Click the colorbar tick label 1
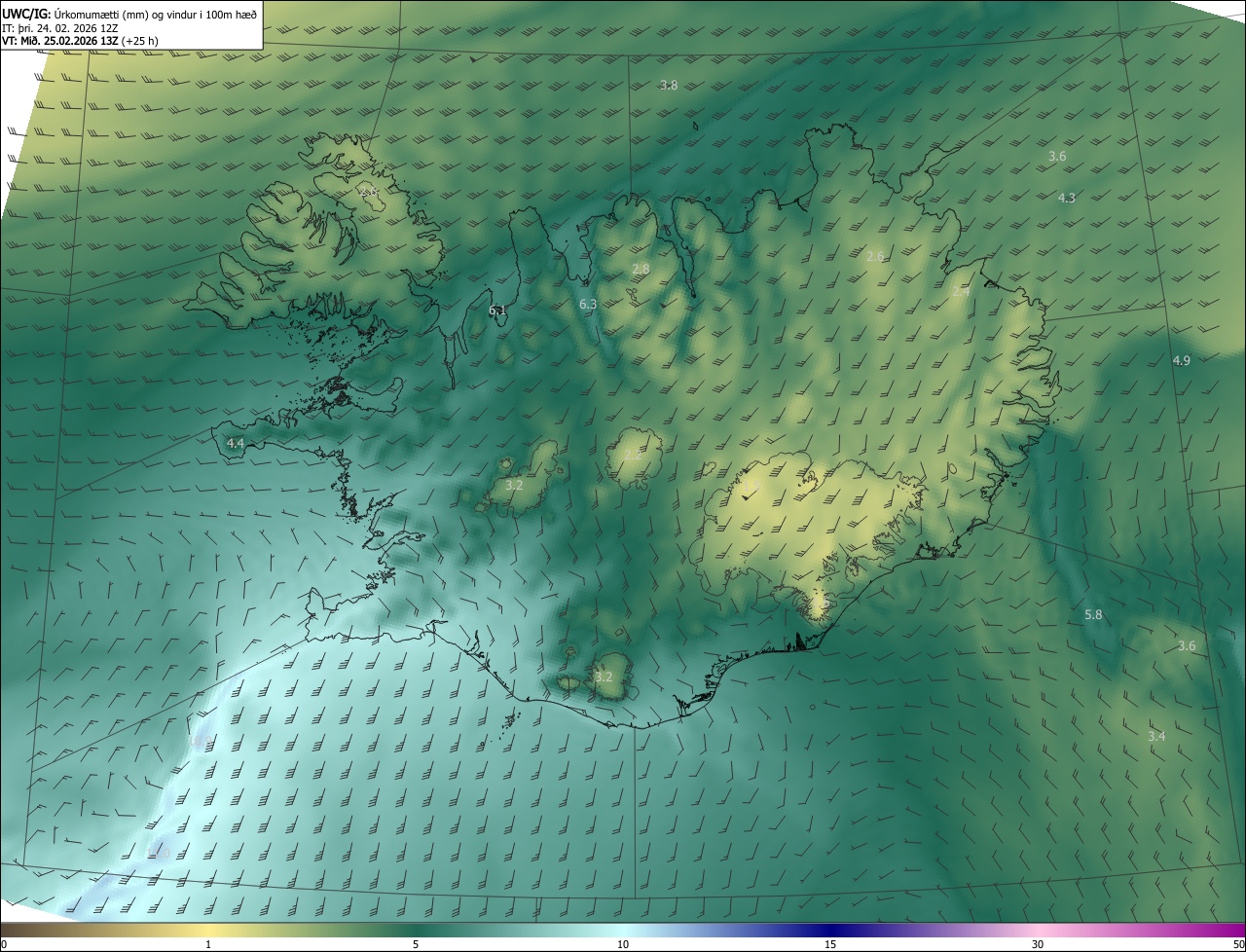This screenshot has height=952, width=1246. tap(208, 944)
